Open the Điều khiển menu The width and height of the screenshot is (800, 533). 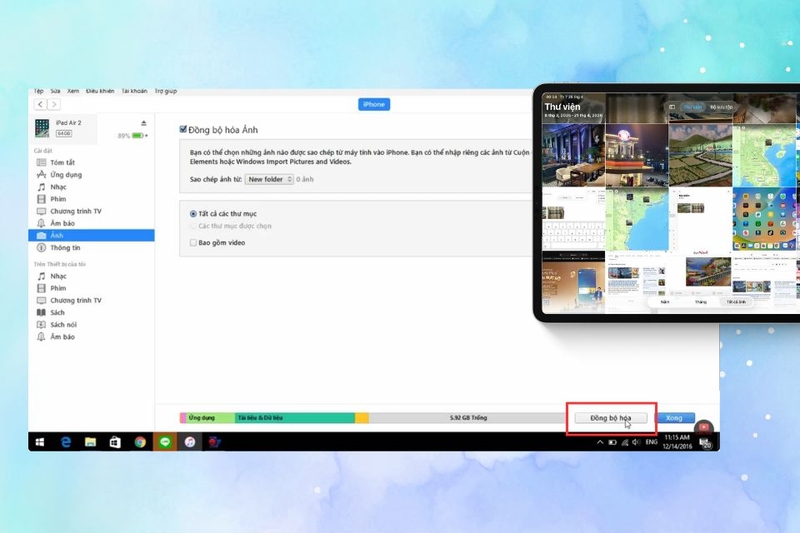[x=100, y=91]
